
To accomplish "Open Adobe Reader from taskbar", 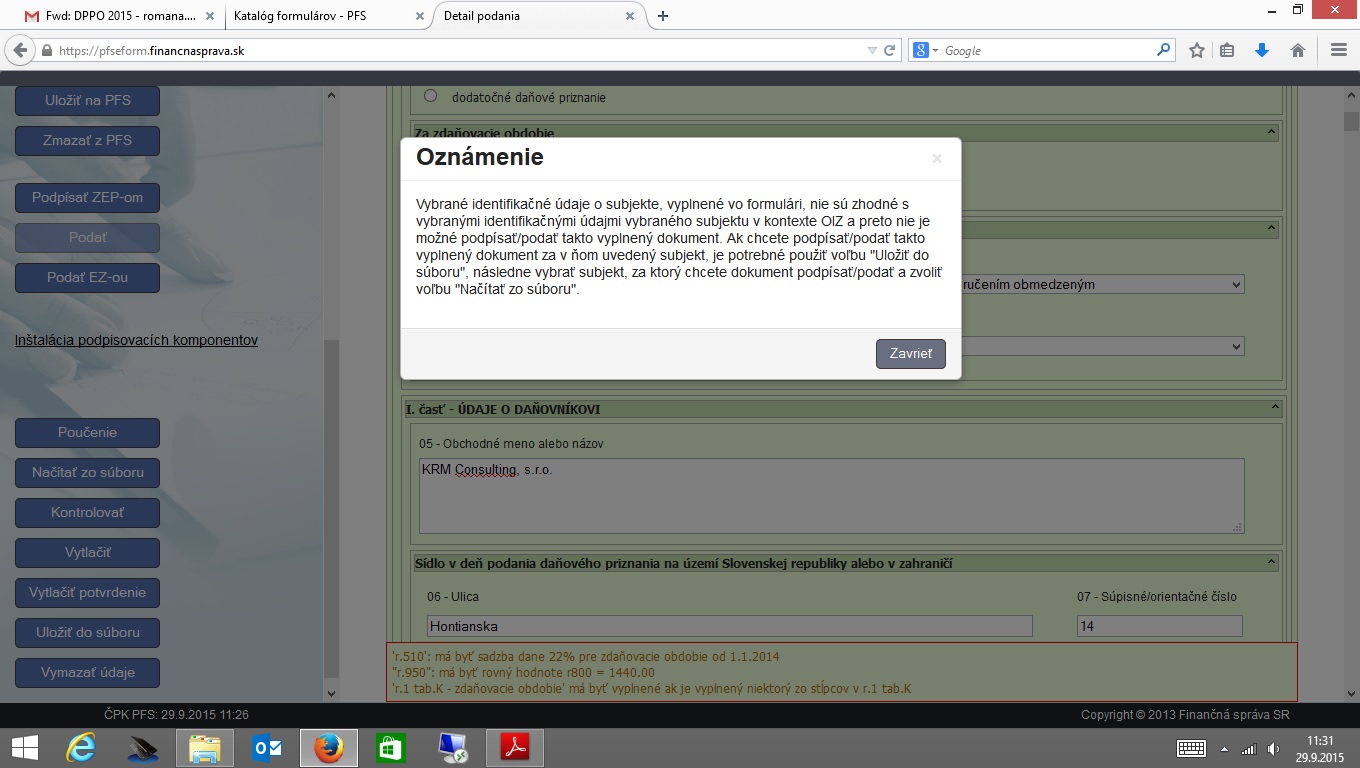I will tap(515, 748).
